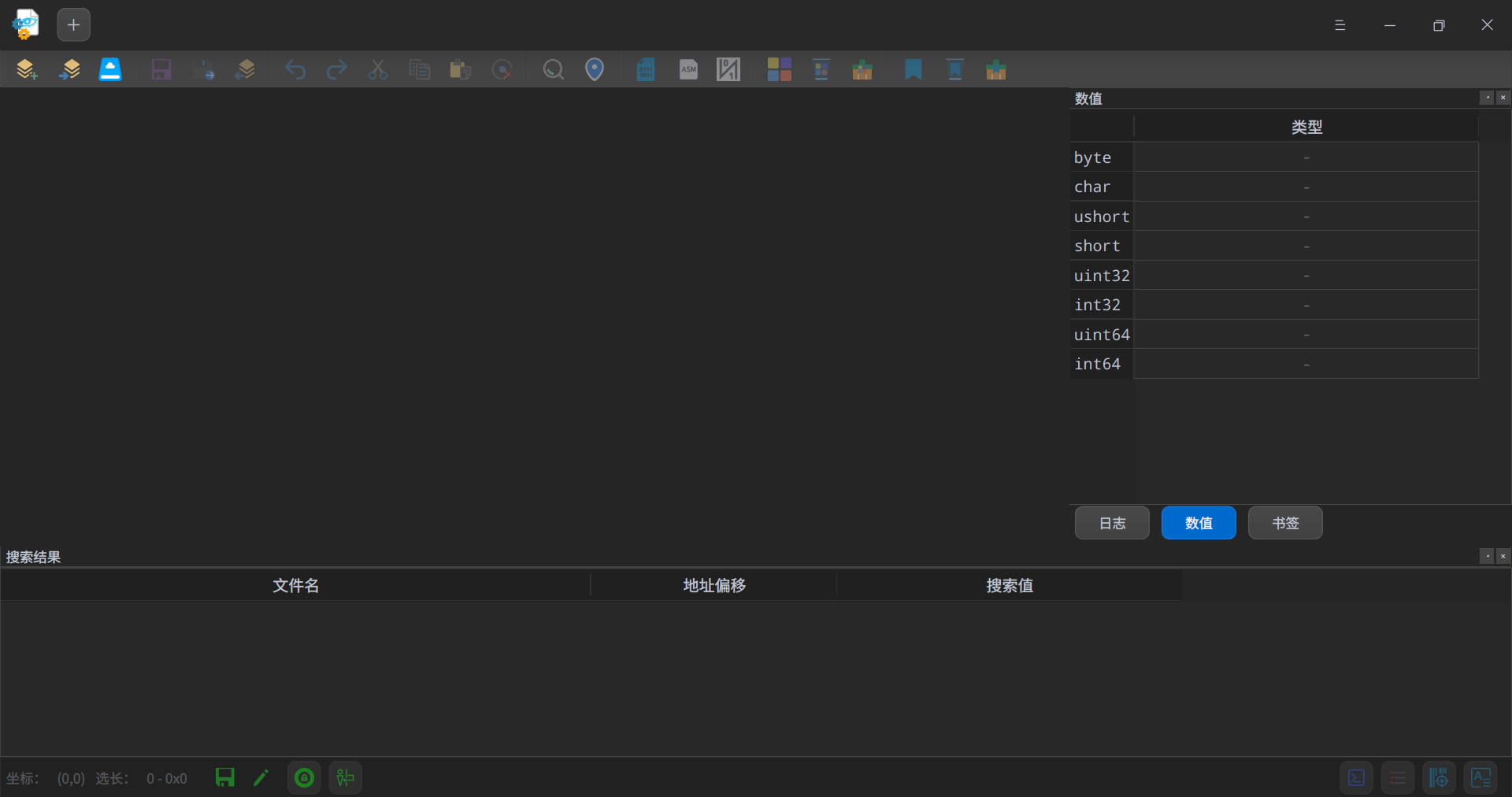Click the 地址偏移 column header

pyautogui.click(x=713, y=585)
